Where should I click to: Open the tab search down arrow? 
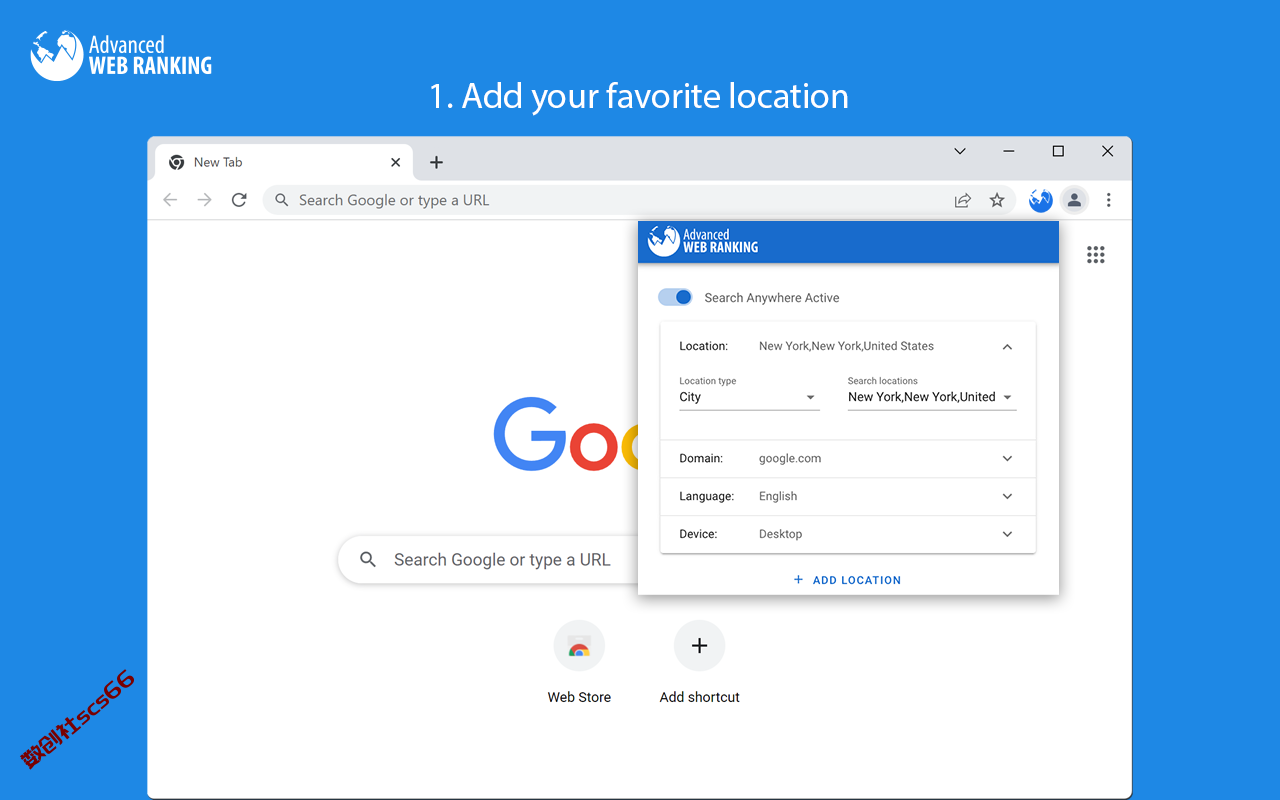(960, 151)
